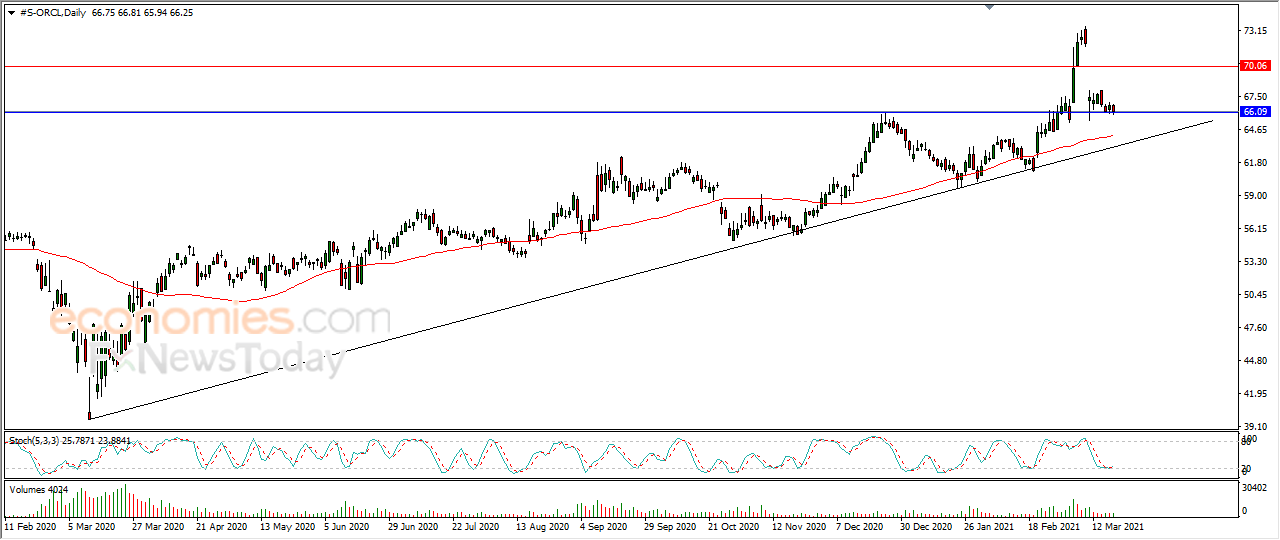Click the Volumes 4024 indicator label
The width and height of the screenshot is (1280, 540).
pyautogui.click(x=39, y=489)
